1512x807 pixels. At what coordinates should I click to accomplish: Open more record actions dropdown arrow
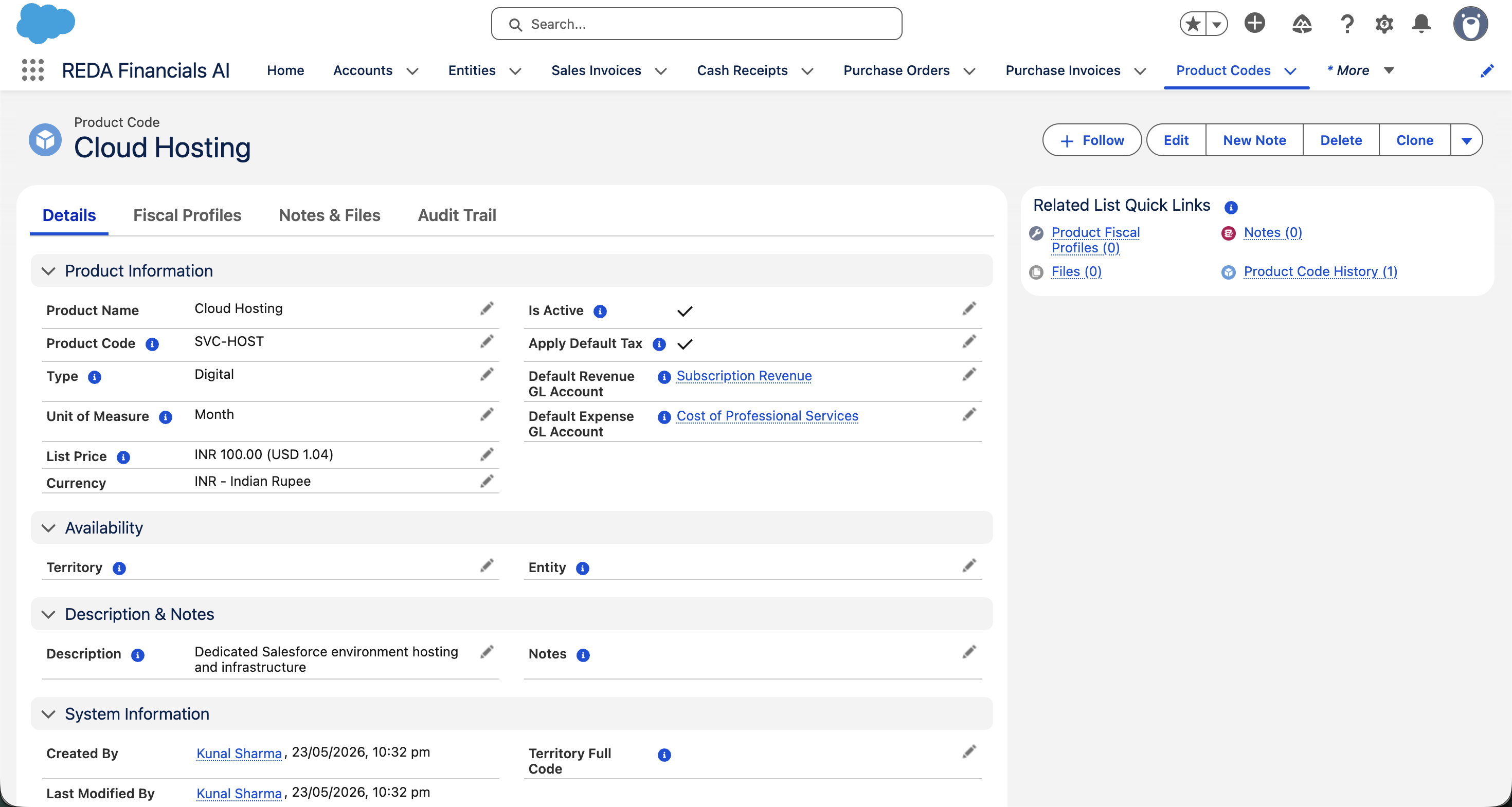coord(1466,140)
